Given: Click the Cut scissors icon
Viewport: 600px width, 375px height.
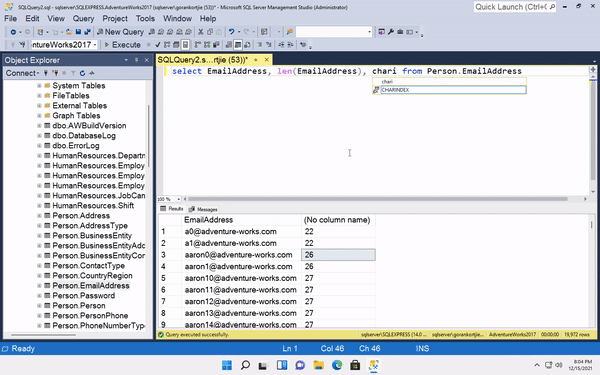Looking at the screenshot, I should pyautogui.click(x=201, y=32).
